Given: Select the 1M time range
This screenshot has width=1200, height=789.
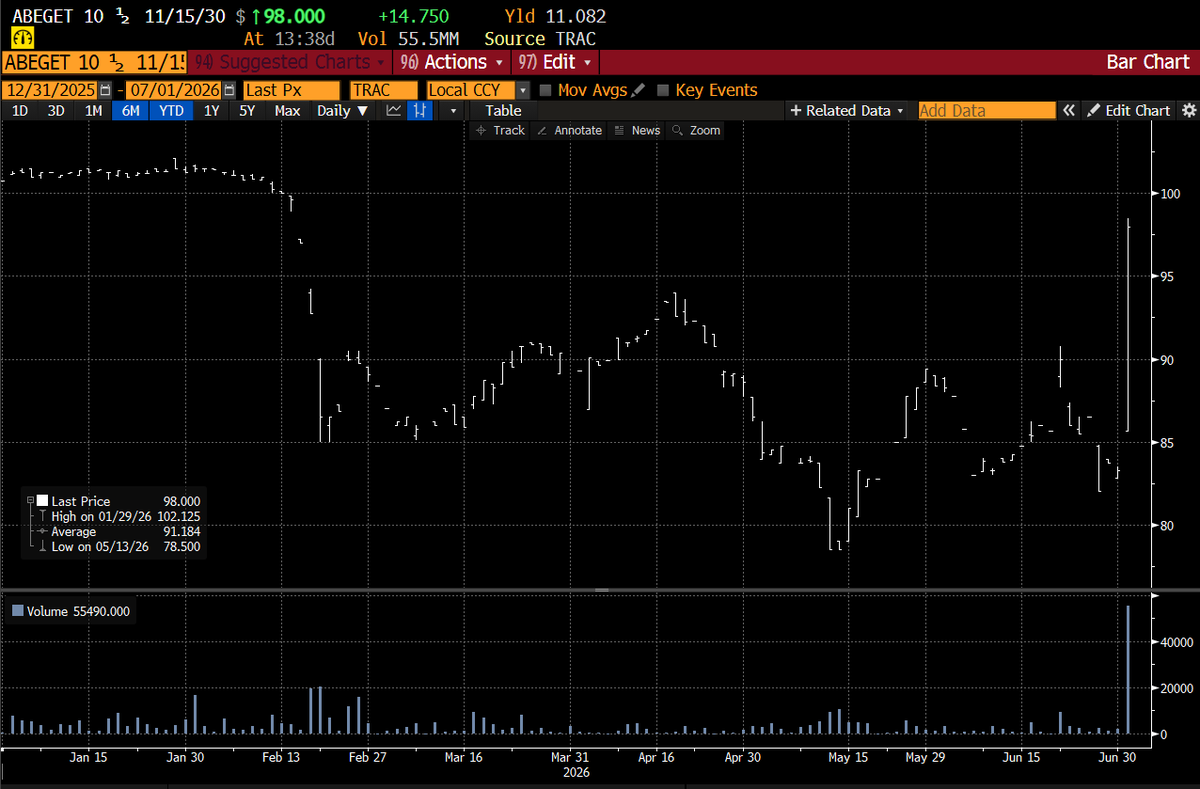Looking at the screenshot, I should (94, 111).
